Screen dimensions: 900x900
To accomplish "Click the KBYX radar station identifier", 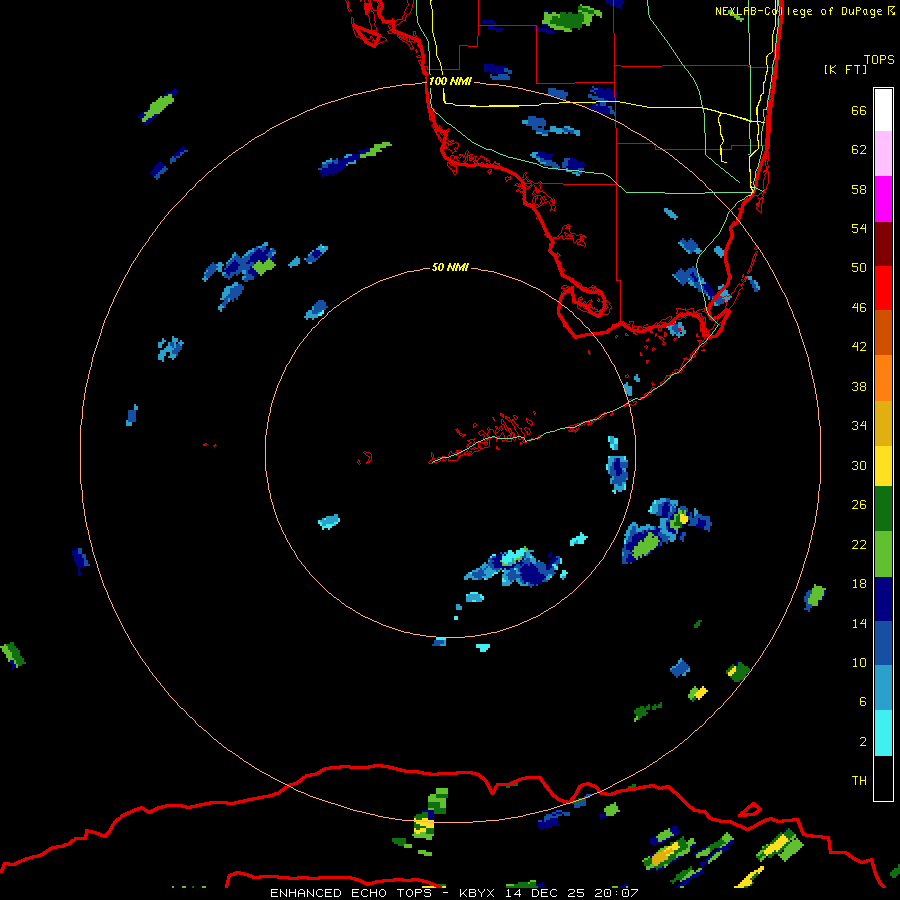I will click(476, 893).
